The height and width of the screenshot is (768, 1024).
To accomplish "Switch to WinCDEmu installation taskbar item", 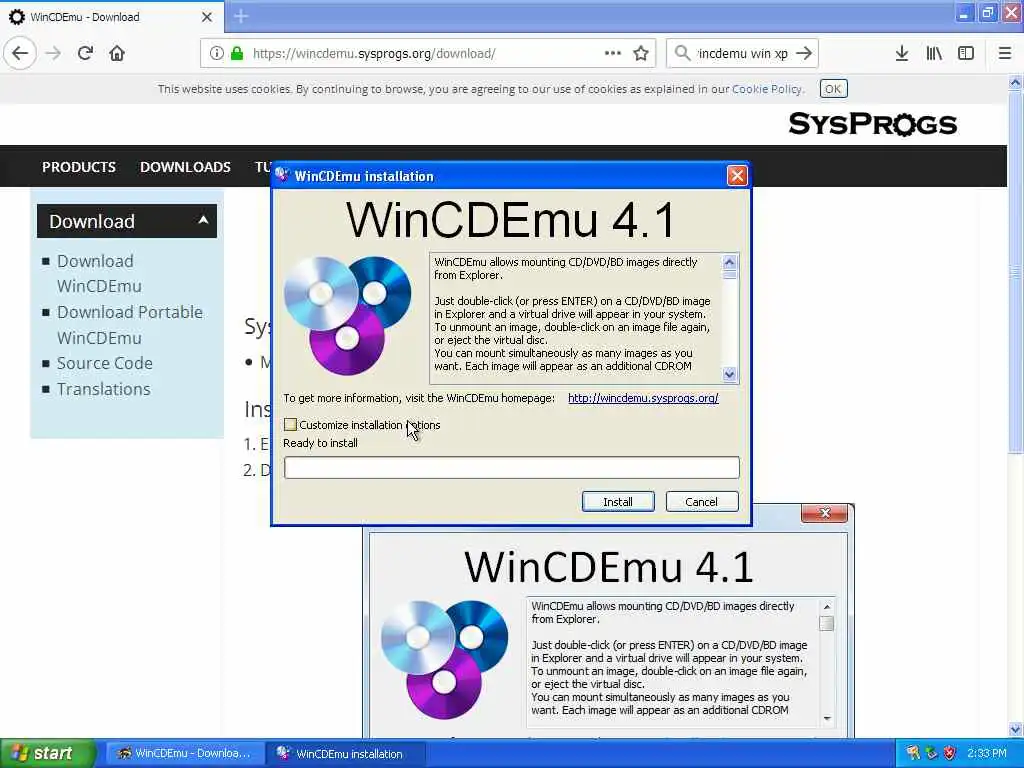I will pyautogui.click(x=346, y=754).
